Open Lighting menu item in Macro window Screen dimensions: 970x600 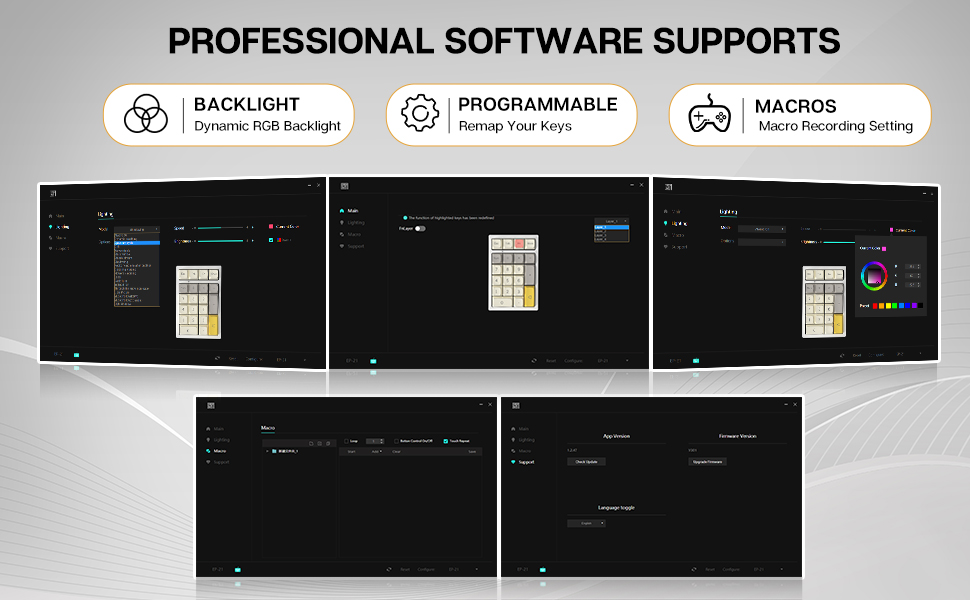(x=221, y=440)
